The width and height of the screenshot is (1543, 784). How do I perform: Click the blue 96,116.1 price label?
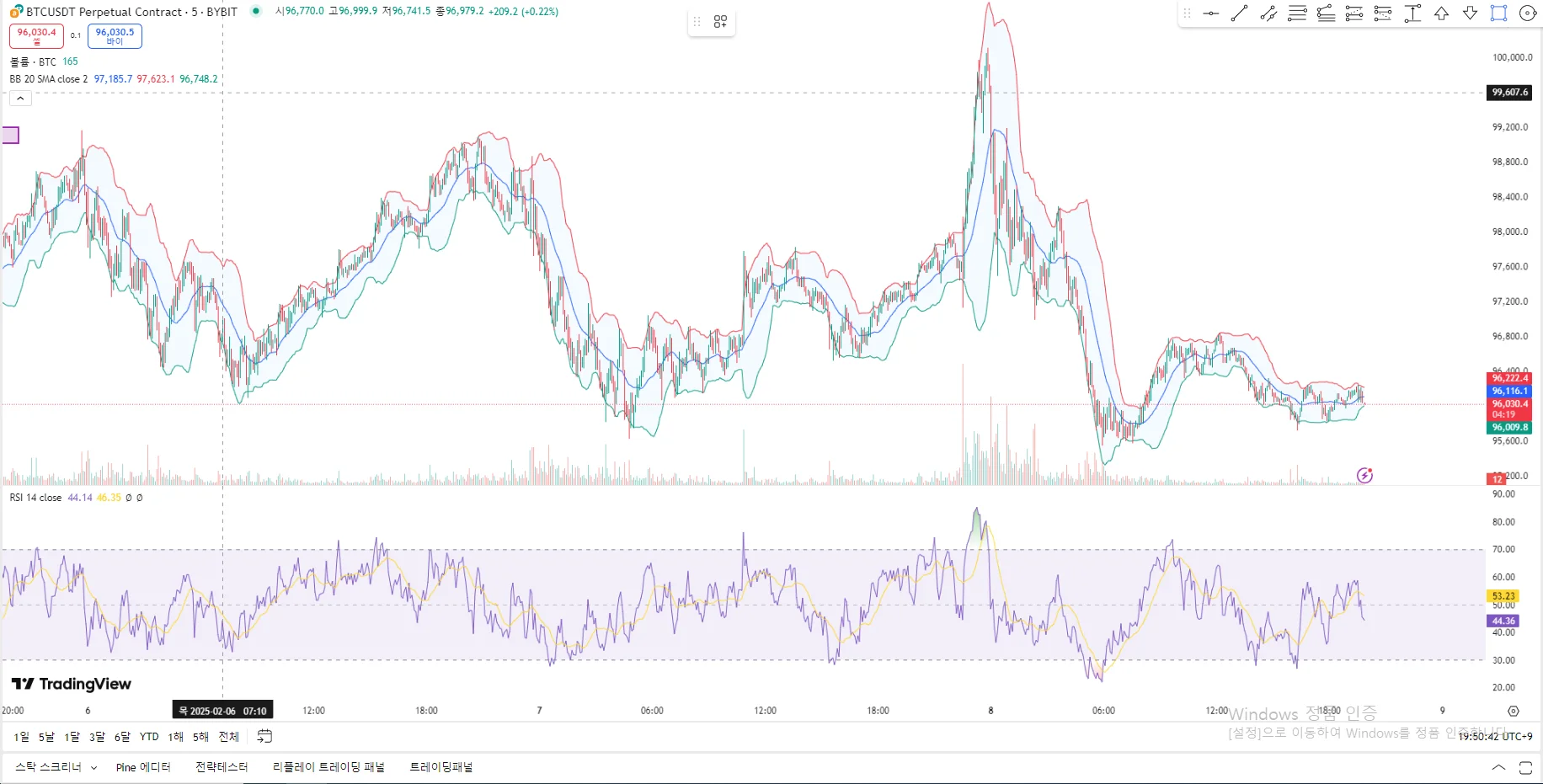pos(1509,391)
